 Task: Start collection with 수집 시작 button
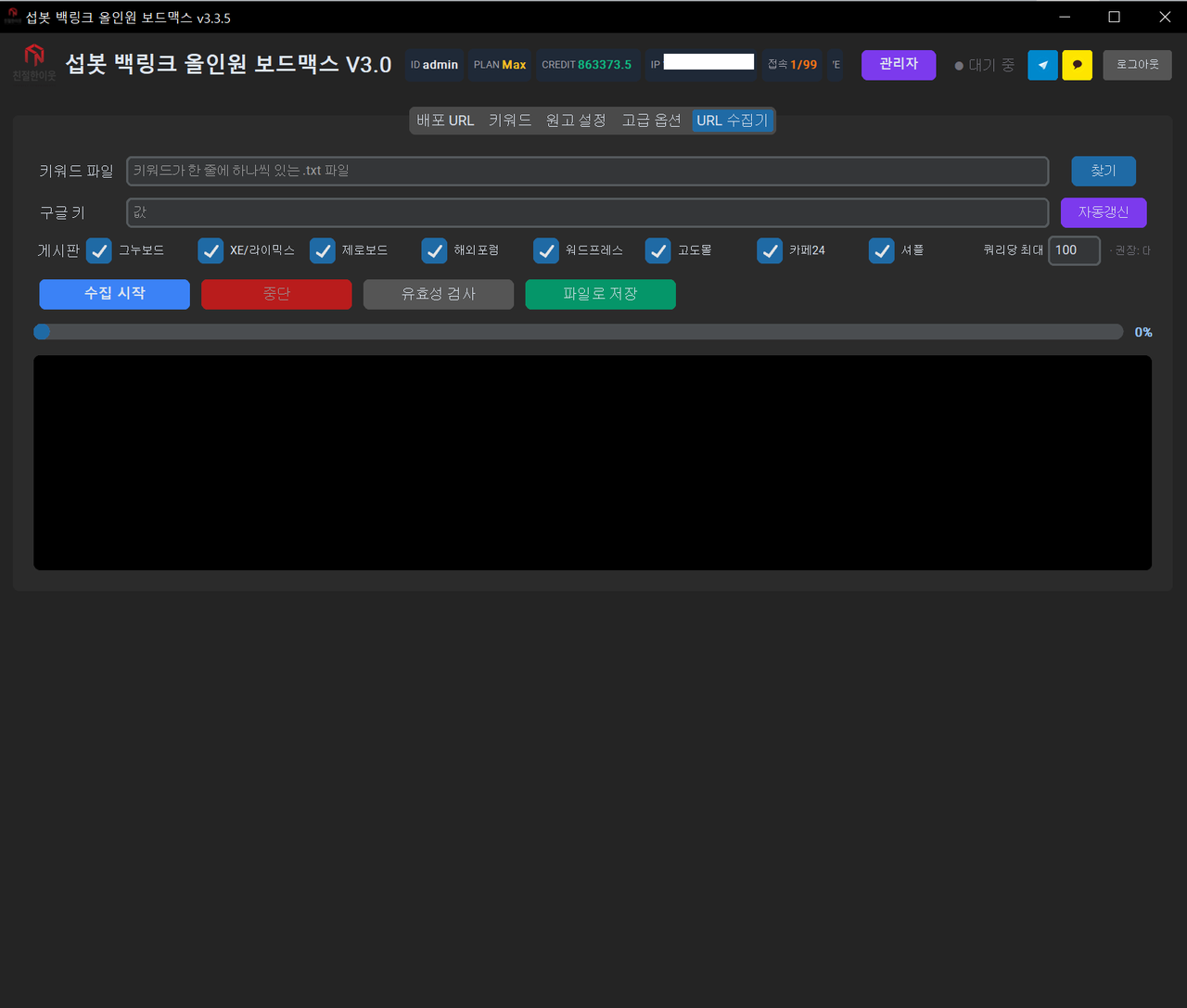114,294
